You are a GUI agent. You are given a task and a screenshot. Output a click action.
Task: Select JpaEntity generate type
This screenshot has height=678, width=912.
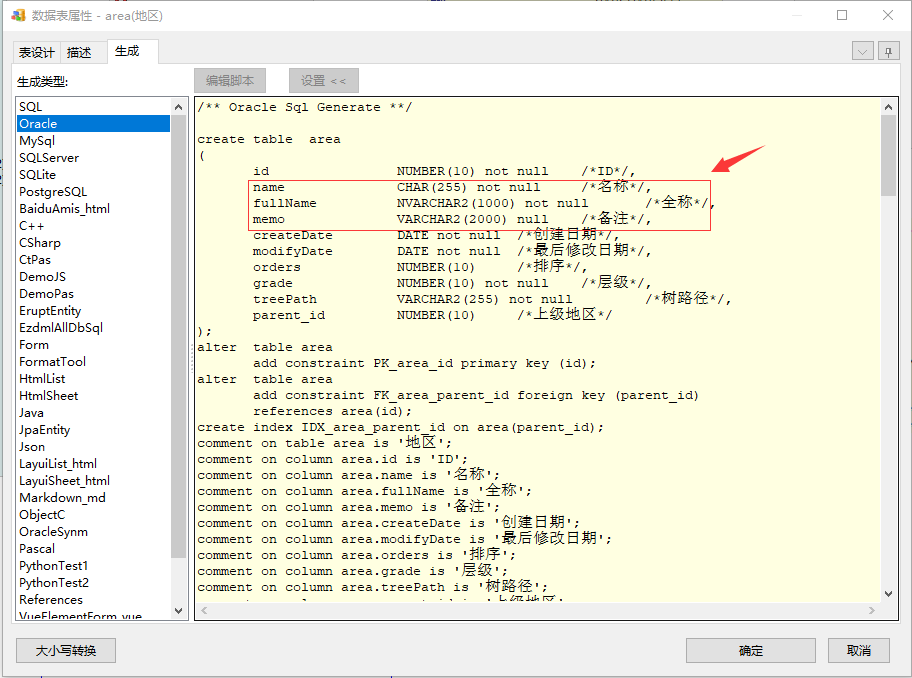94,429
